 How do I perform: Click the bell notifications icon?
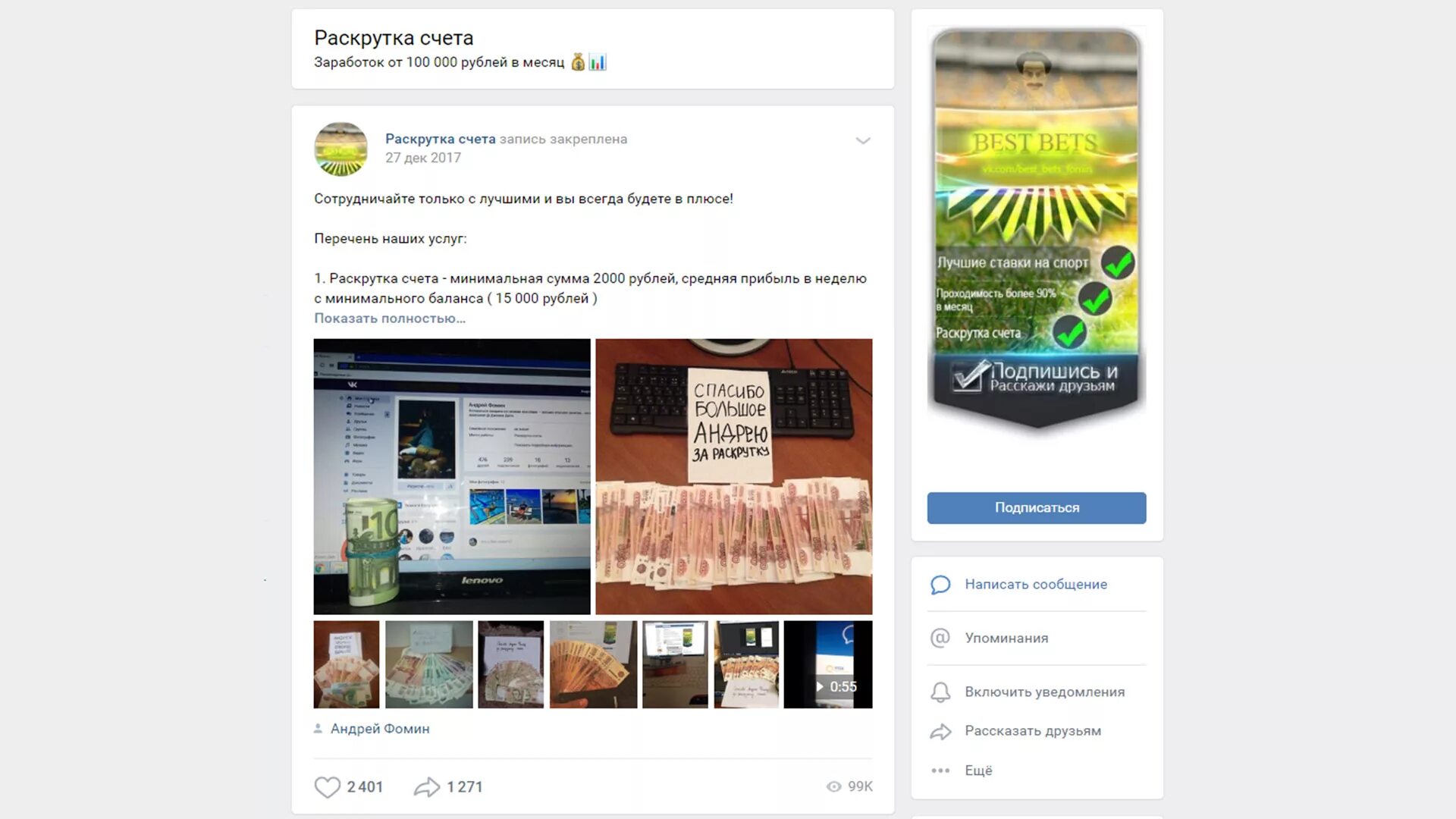tap(940, 692)
